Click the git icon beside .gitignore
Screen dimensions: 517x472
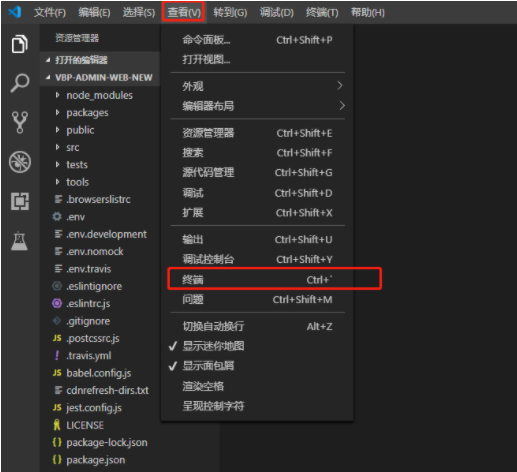pyautogui.click(x=57, y=321)
